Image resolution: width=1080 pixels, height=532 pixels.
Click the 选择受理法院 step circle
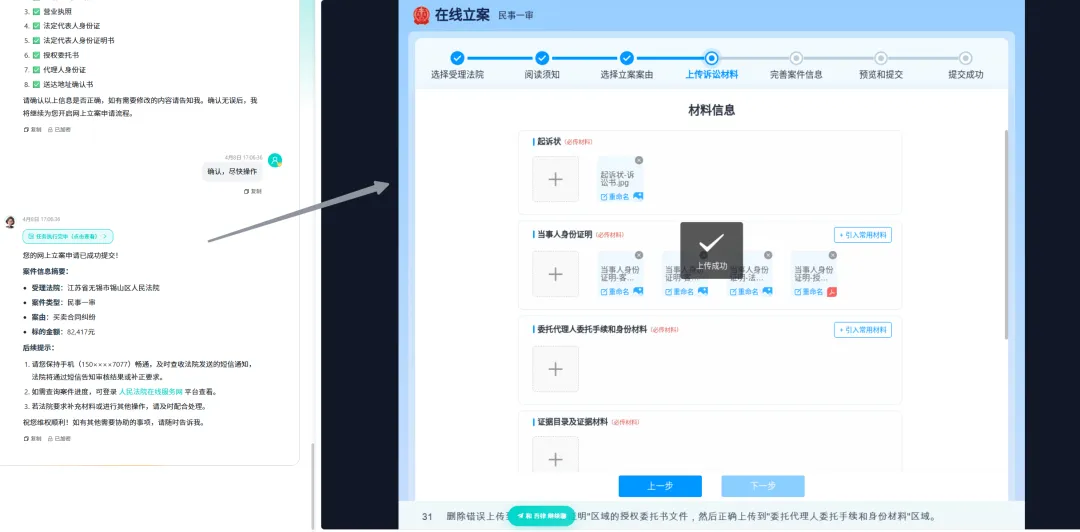coord(457,59)
